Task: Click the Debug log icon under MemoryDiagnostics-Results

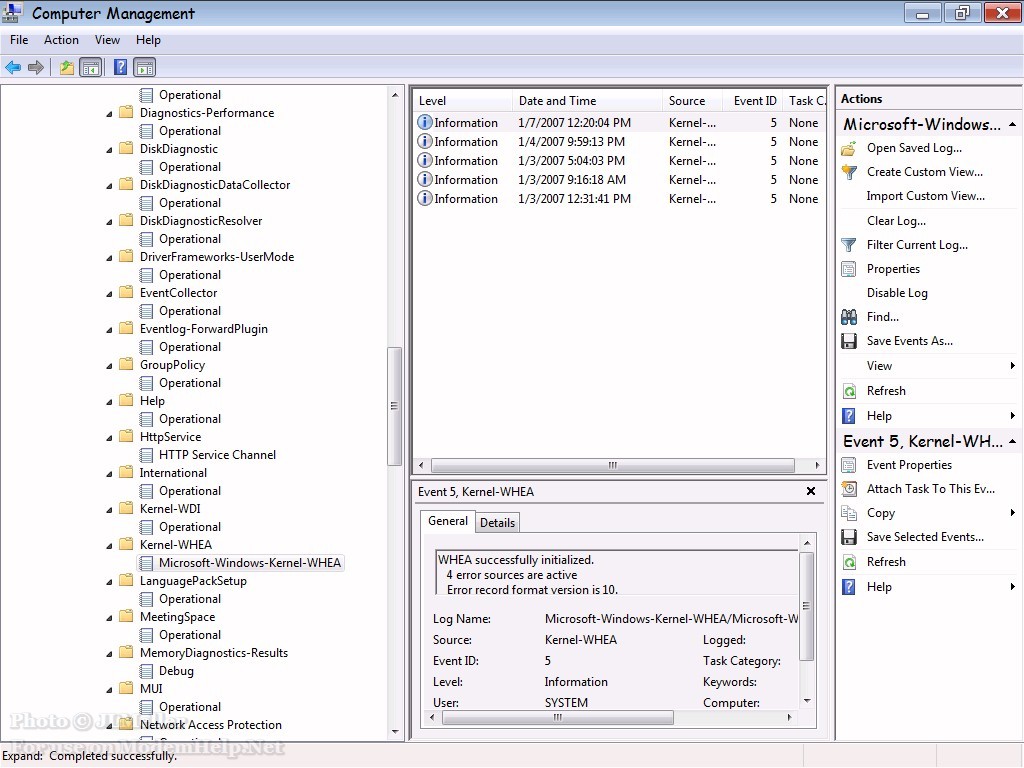Action: (x=147, y=671)
